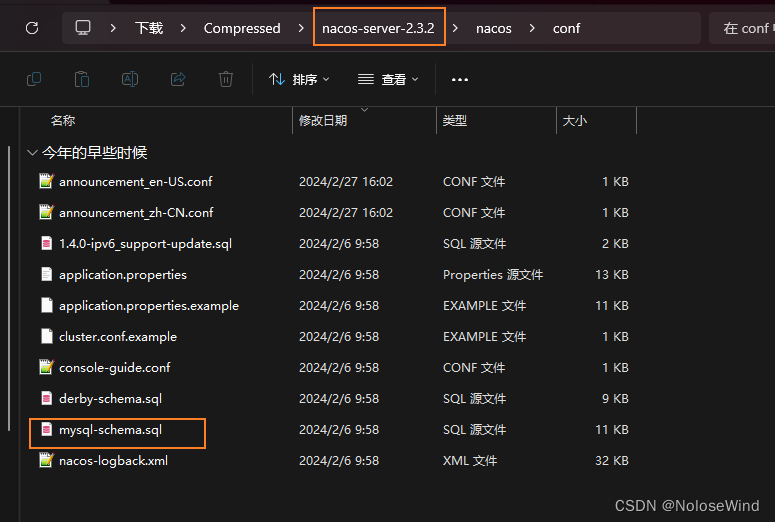The height and width of the screenshot is (522, 775).
Task: Navigate to nacos-server-2.3.2 breadcrumb folder
Action: 378,28
